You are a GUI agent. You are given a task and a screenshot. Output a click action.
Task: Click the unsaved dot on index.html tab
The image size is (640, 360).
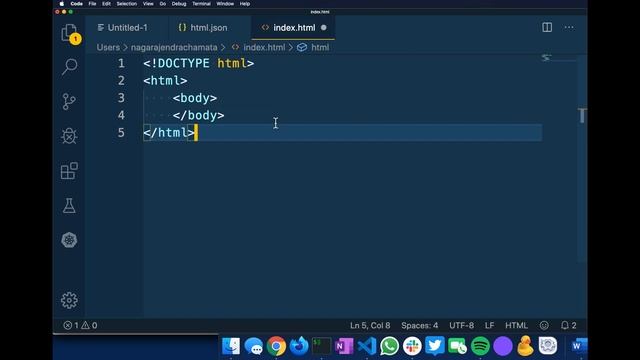coord(324,28)
